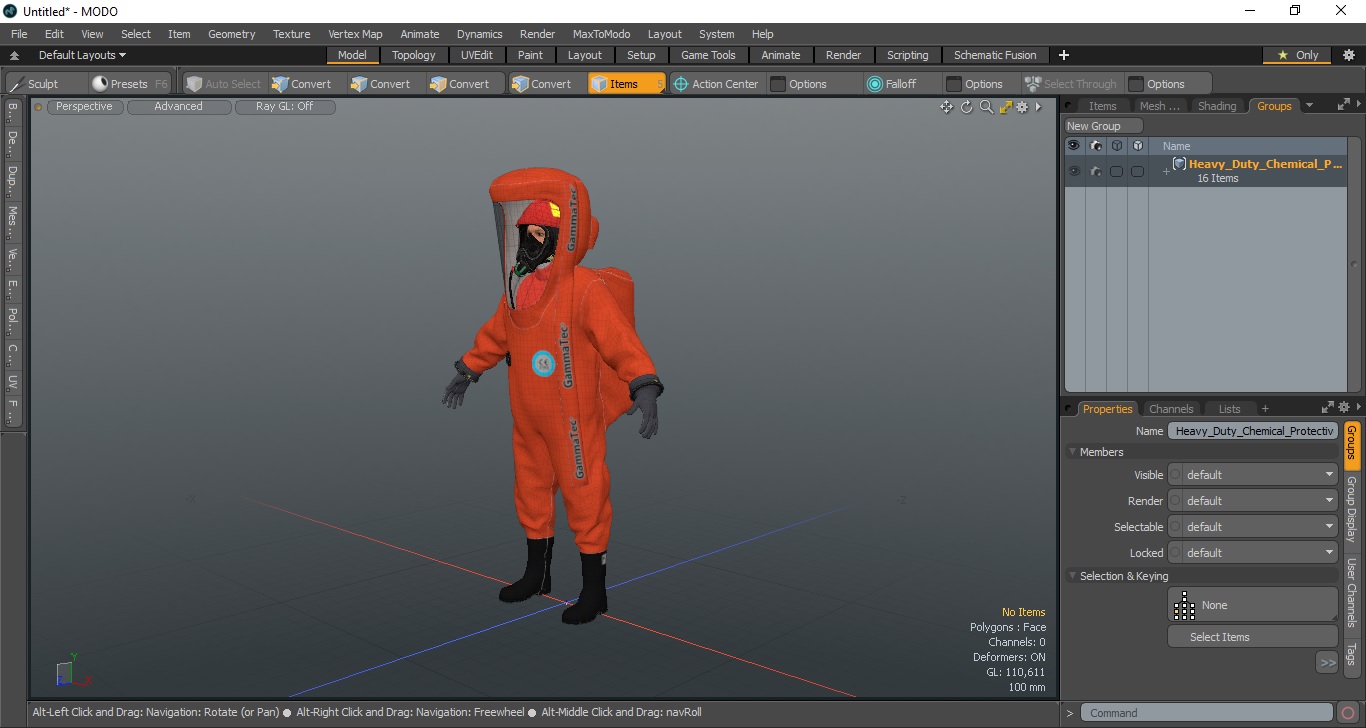Collapse the Members section
The width and height of the screenshot is (1366, 728).
click(1073, 452)
